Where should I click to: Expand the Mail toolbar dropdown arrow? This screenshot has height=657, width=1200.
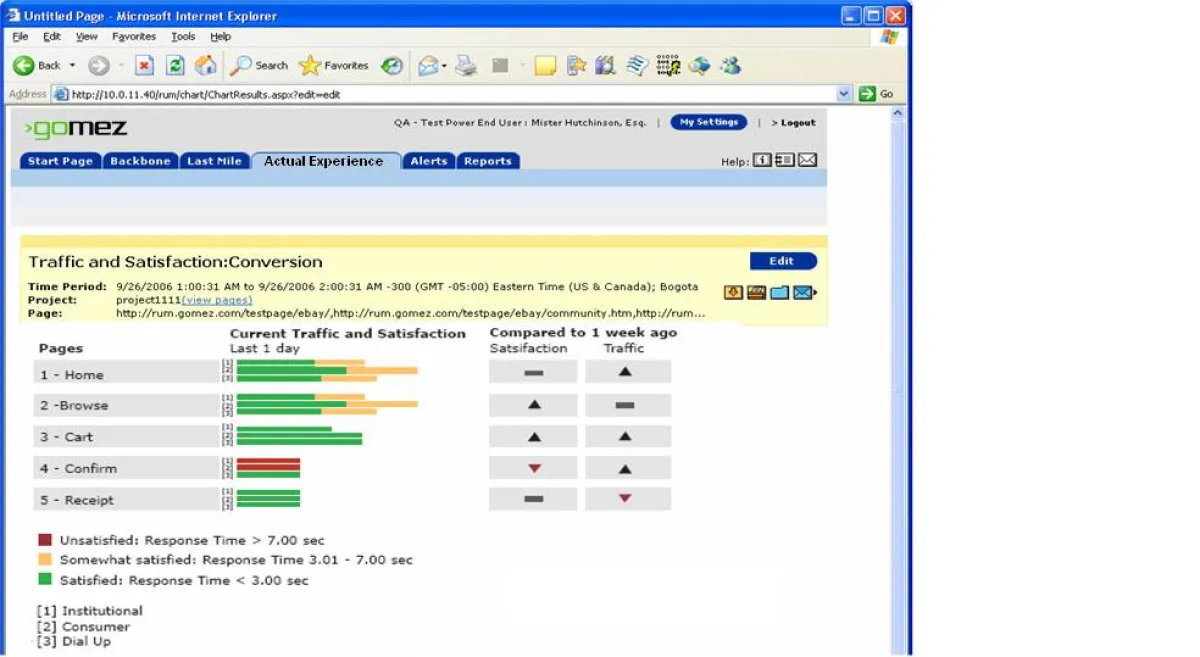click(444, 66)
